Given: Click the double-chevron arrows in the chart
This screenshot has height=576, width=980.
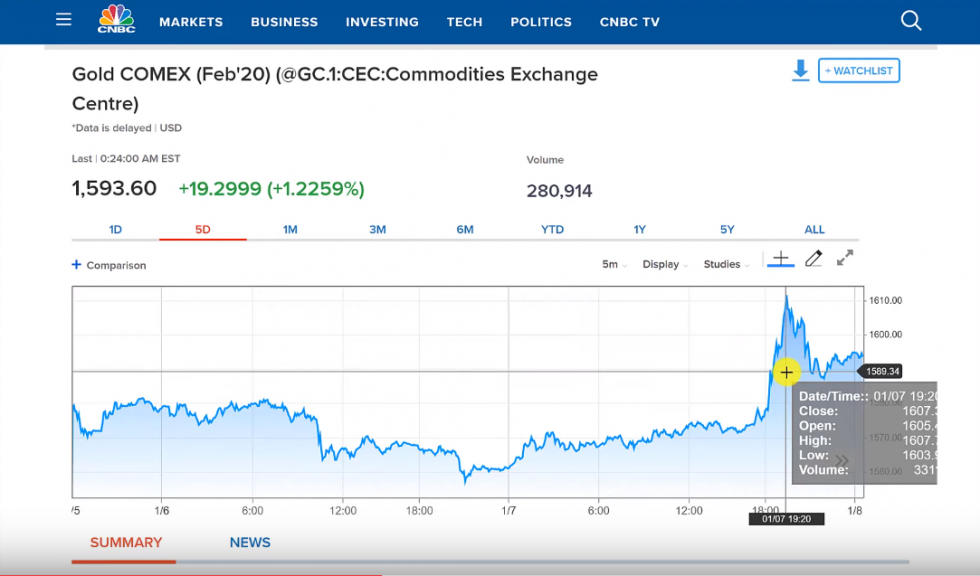Looking at the screenshot, I should click(x=842, y=461).
